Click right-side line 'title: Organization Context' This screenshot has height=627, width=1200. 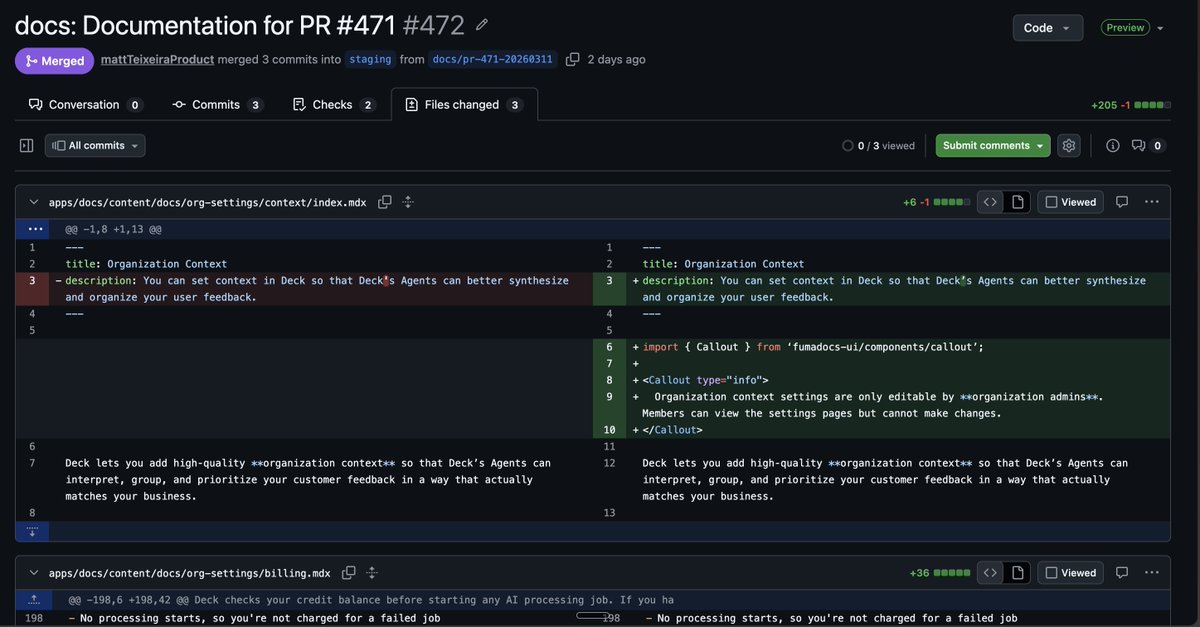pyautogui.click(x=723, y=264)
